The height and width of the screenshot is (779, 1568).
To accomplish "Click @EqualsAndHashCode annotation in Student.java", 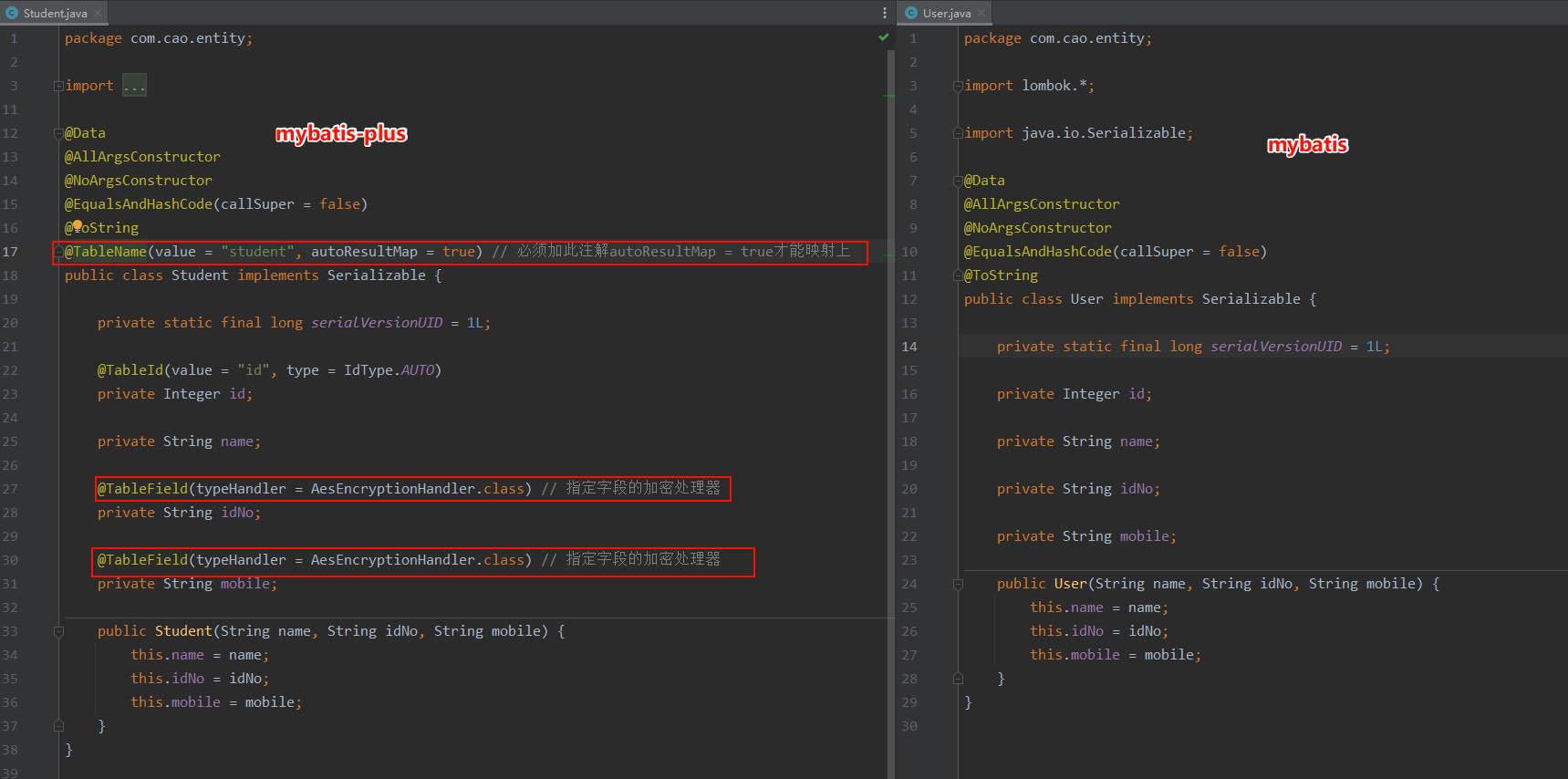I will [x=216, y=204].
